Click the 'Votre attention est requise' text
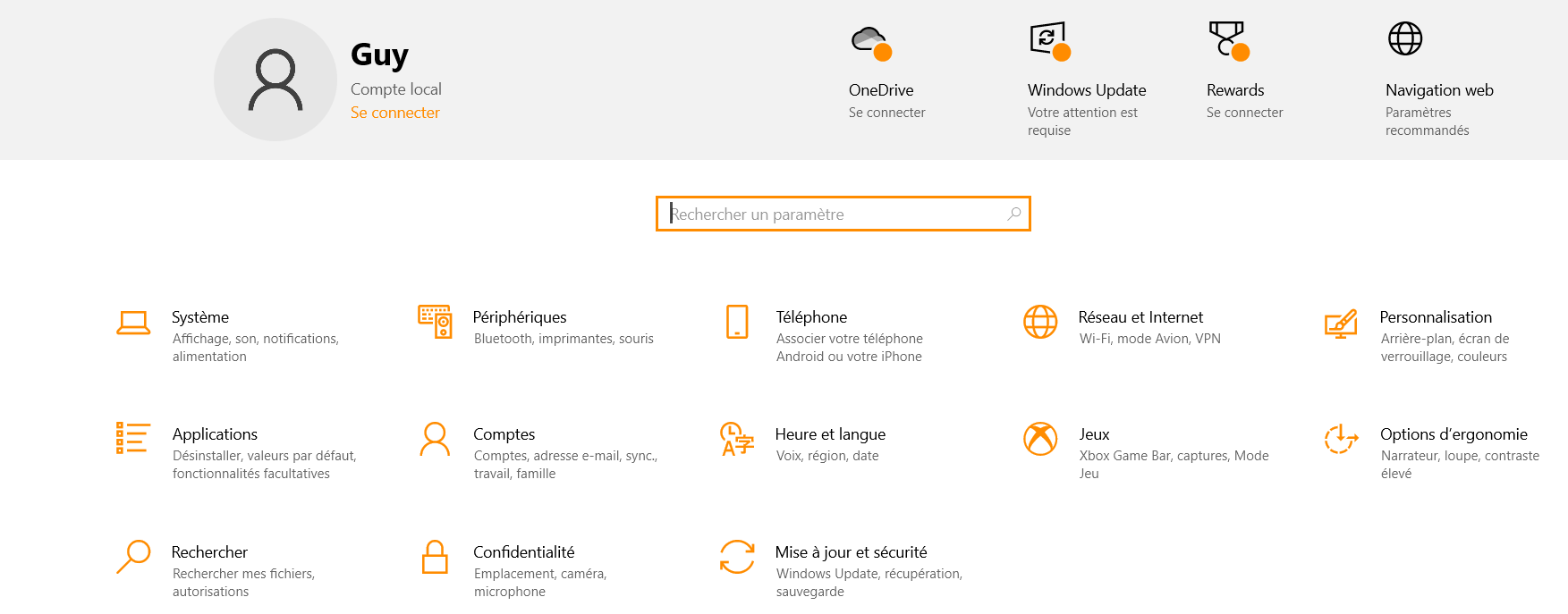The width and height of the screenshot is (1568, 614). tap(1082, 122)
